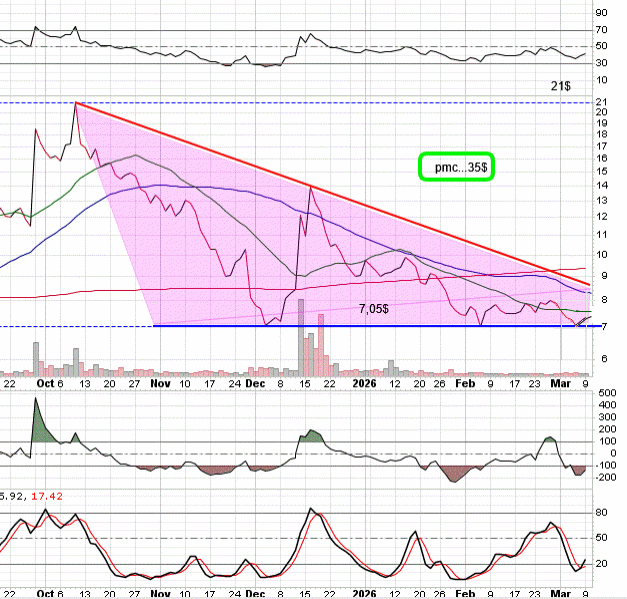Click the "-200" label on the CCI axis

pos(603,478)
